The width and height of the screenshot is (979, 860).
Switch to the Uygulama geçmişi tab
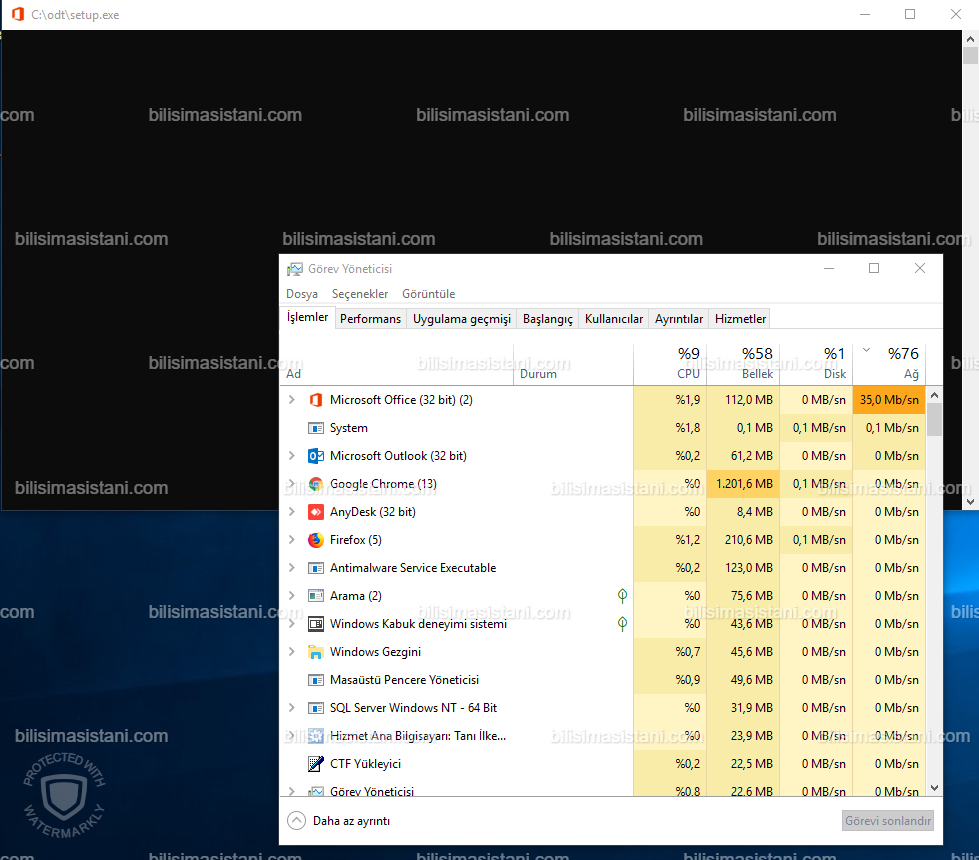point(461,319)
